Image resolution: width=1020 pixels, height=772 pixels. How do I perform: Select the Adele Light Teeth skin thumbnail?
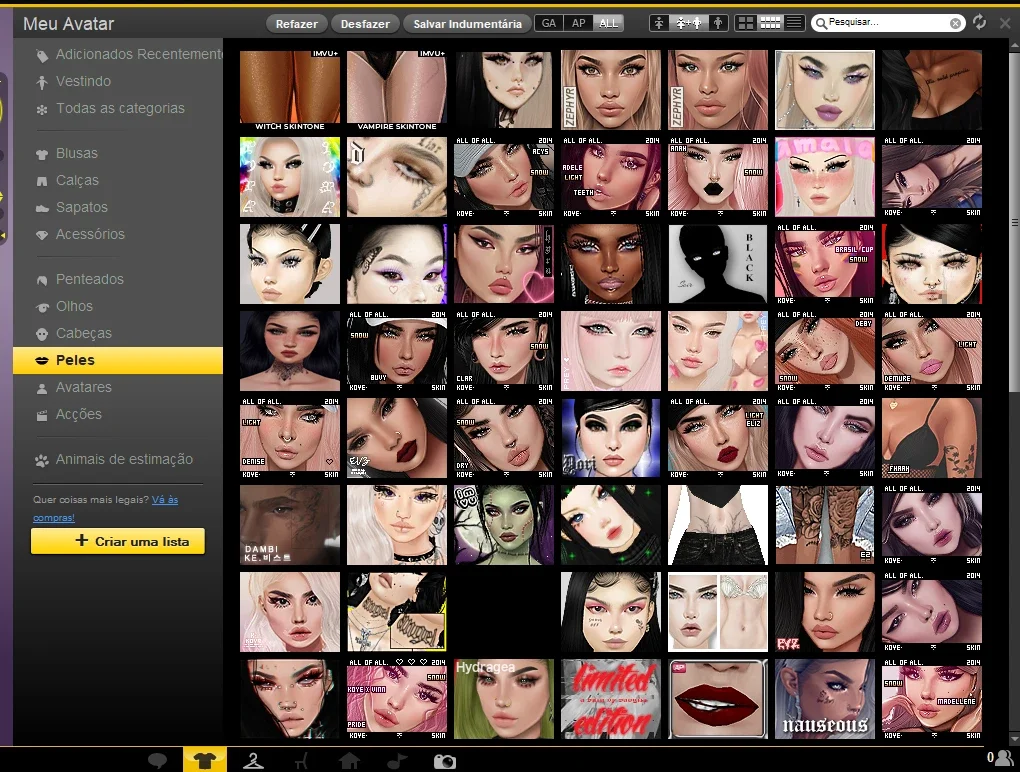[x=611, y=177]
